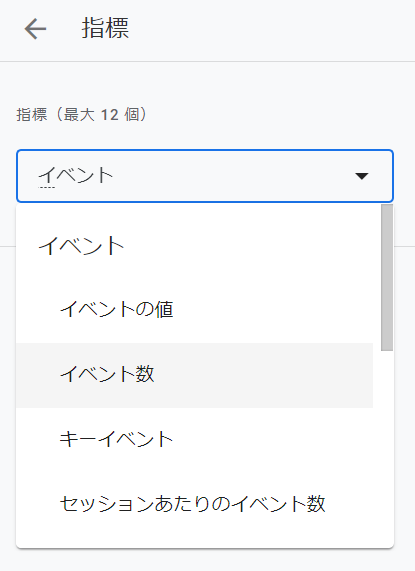Click the blue-outlined metric combo box
This screenshot has height=571, width=415.
(x=205, y=176)
